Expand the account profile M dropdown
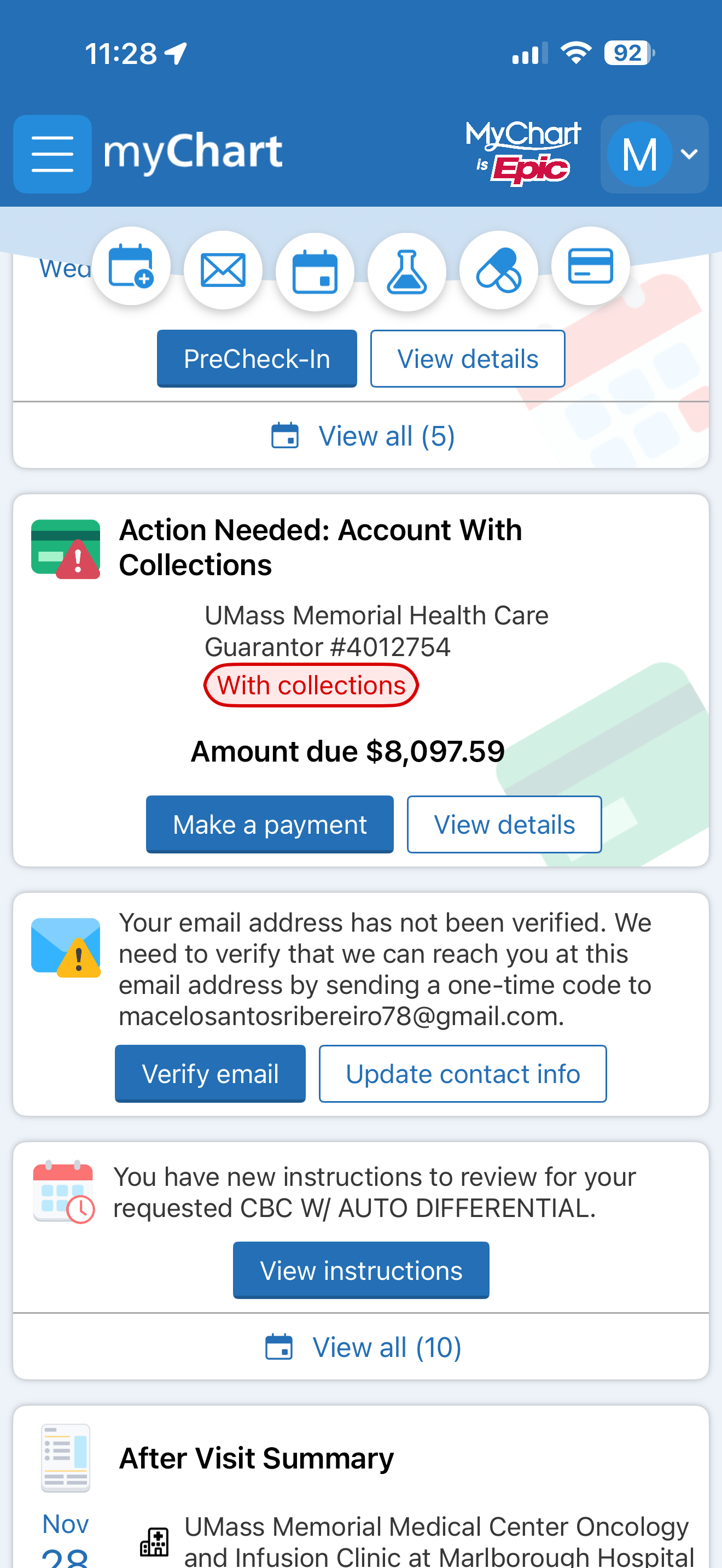Image resolution: width=722 pixels, height=1568 pixels. (x=654, y=154)
